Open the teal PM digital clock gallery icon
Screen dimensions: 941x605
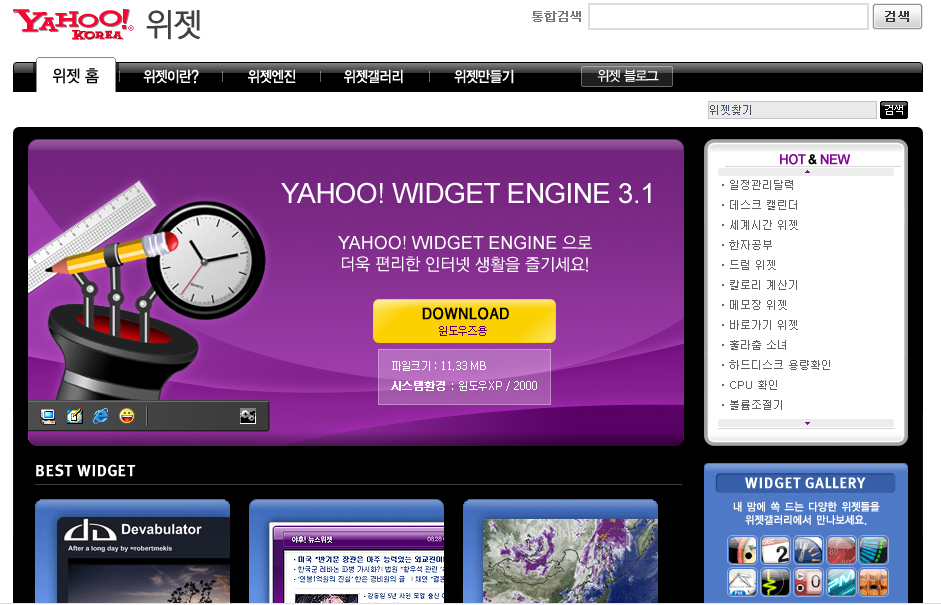(x=841, y=582)
